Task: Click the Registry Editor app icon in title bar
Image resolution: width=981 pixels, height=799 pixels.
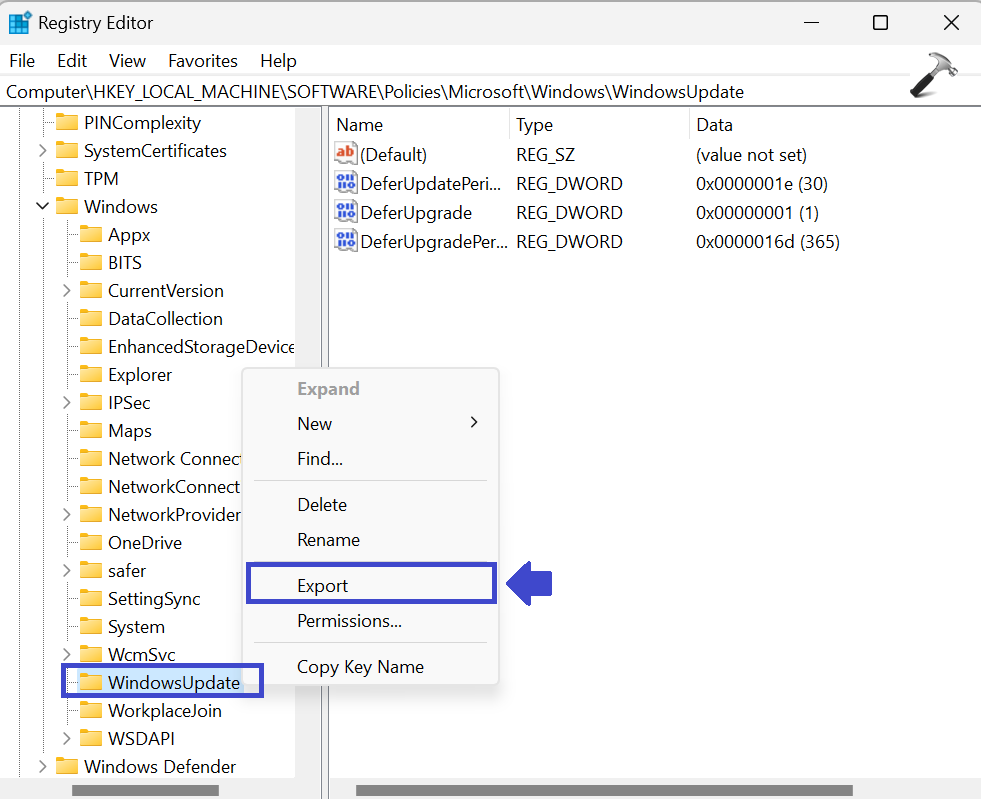Action: point(20,22)
